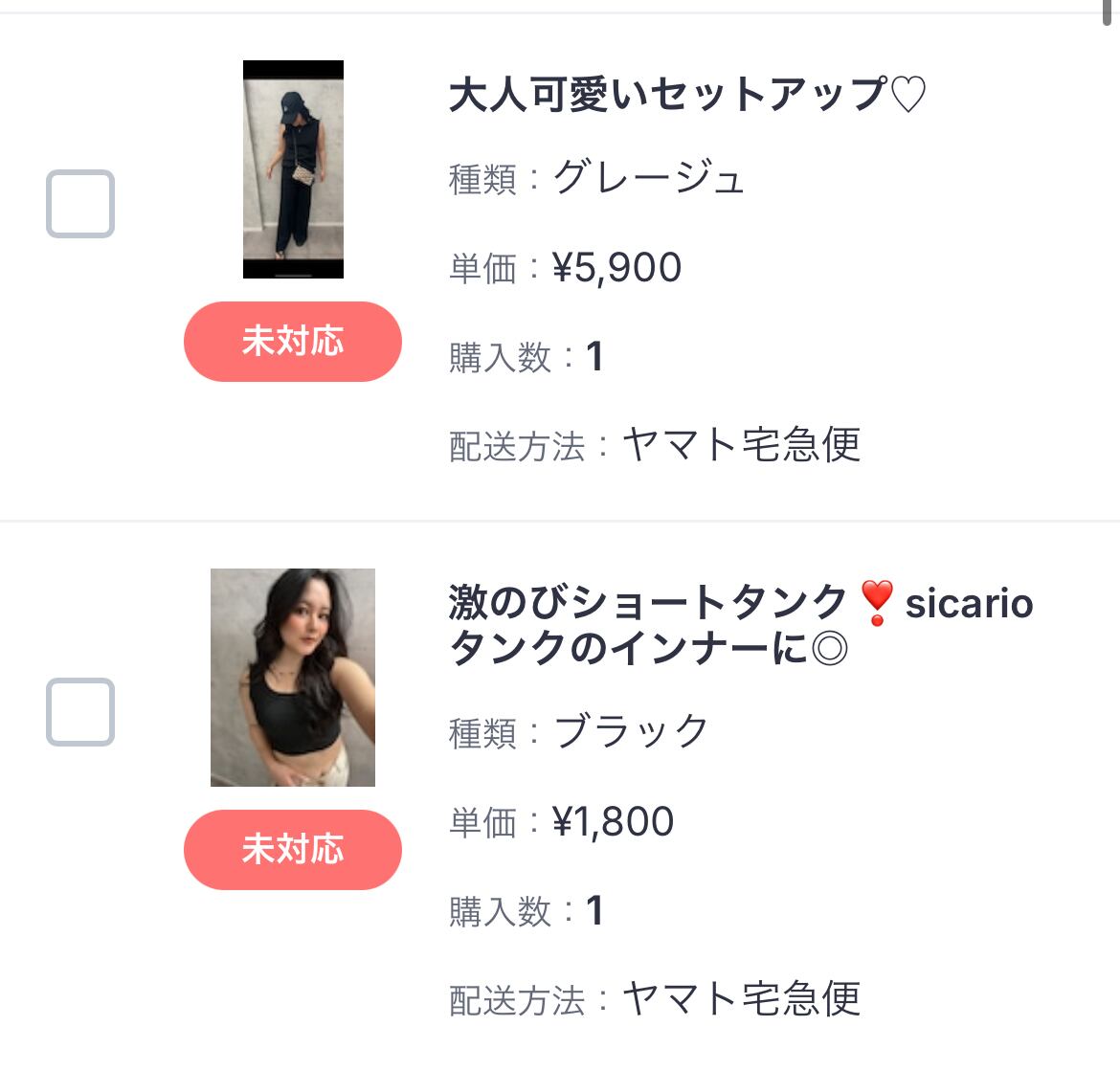Check the box for 激のびショートタンク order
Viewport: 1120px width, 1071px height.
click(x=80, y=712)
